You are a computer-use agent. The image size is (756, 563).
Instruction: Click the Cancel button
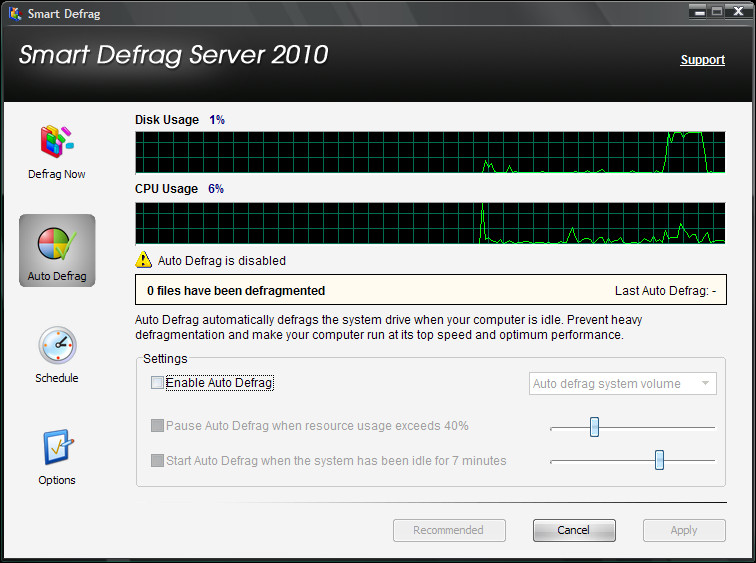point(574,530)
